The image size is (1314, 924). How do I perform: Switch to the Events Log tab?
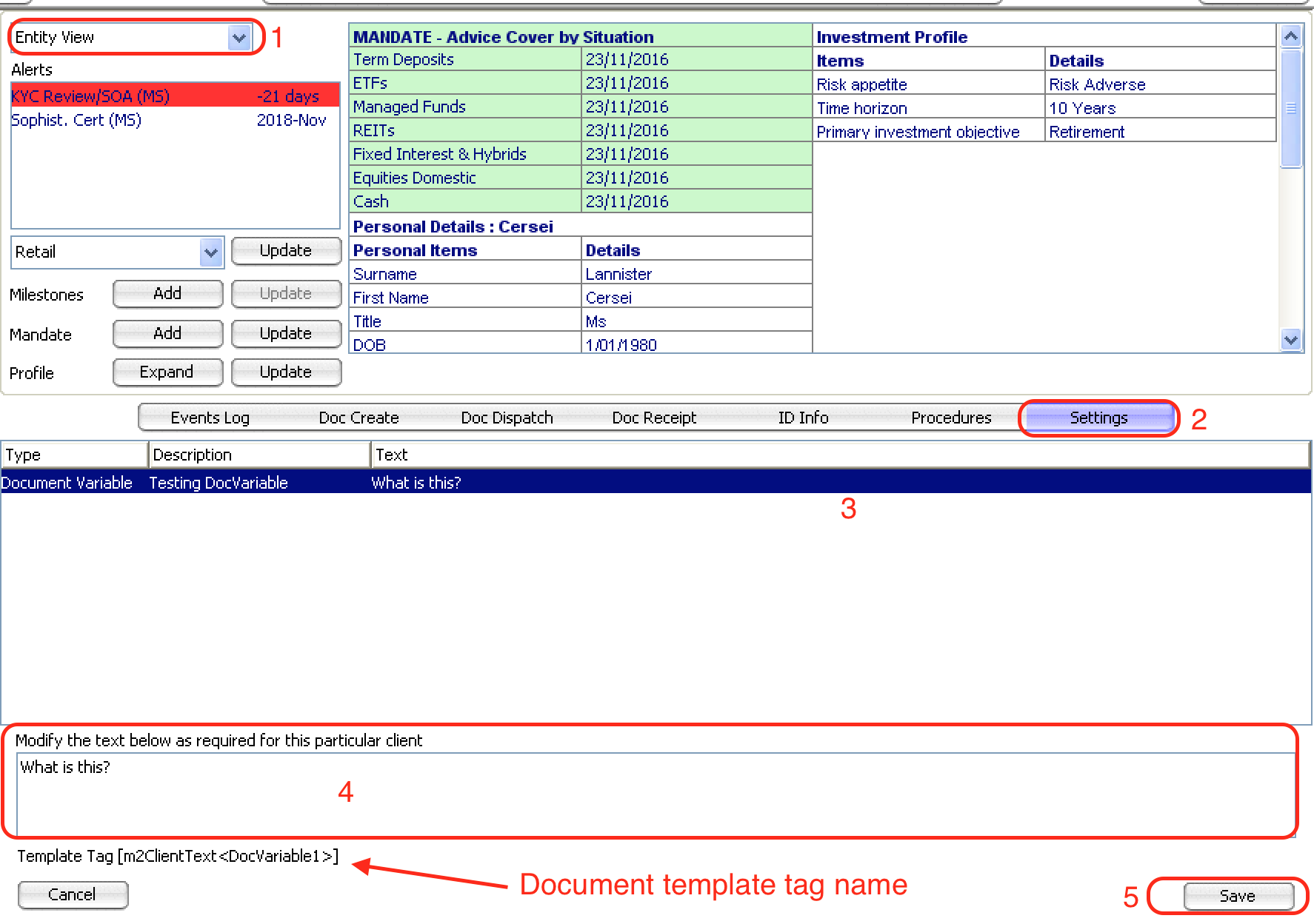point(210,418)
